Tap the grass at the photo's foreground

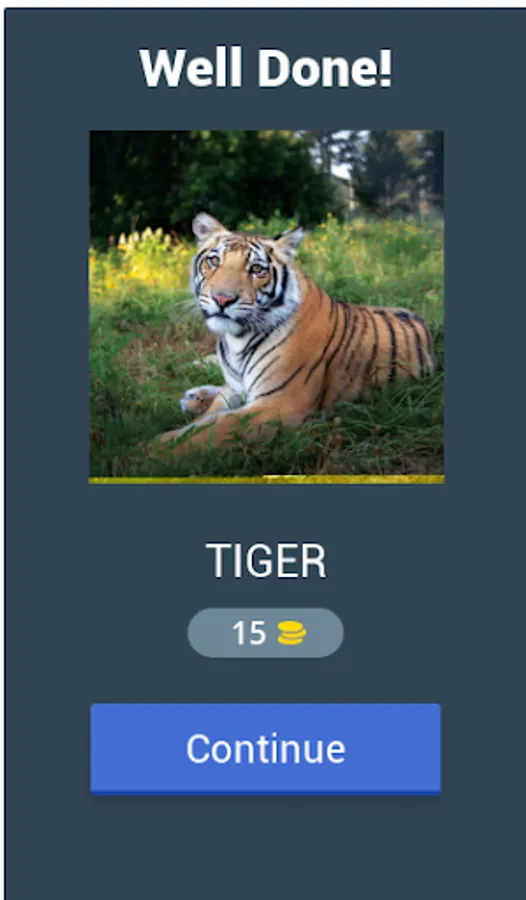click(x=266, y=453)
